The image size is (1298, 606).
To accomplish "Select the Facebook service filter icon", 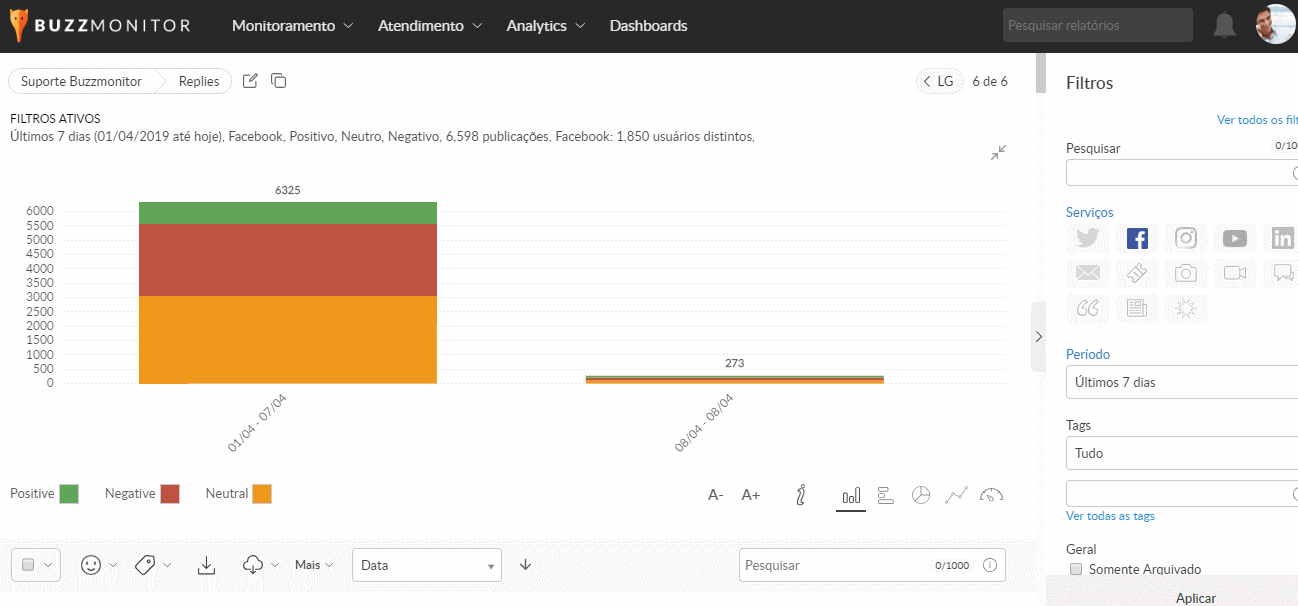I will [1137, 239].
